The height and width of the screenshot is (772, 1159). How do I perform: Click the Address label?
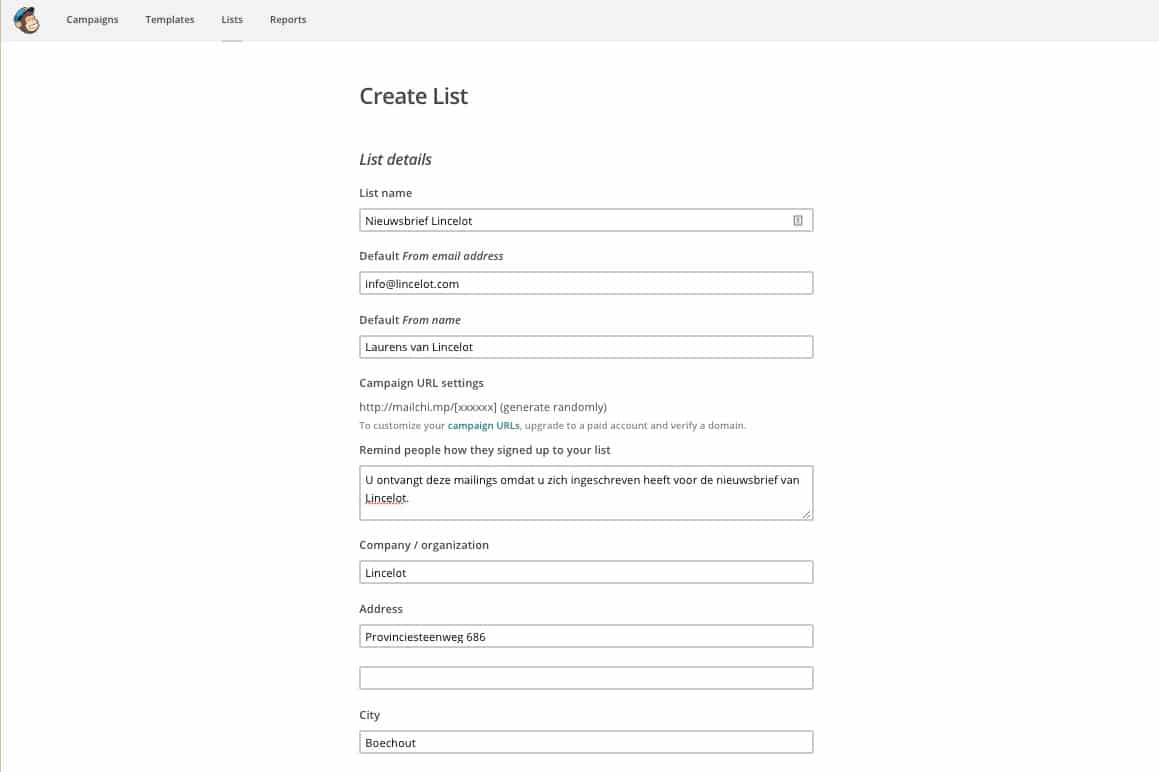381,609
